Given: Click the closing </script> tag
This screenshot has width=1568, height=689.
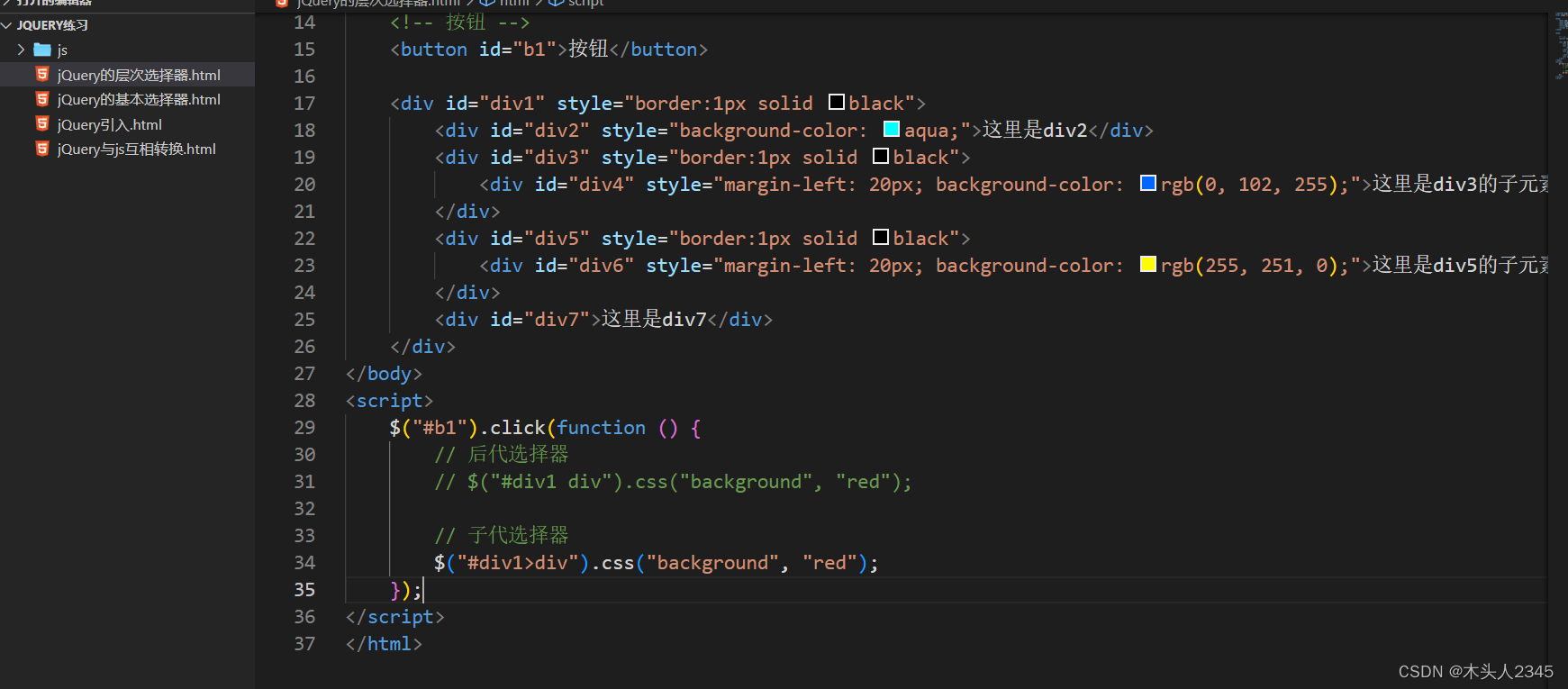Looking at the screenshot, I should pos(394,617).
